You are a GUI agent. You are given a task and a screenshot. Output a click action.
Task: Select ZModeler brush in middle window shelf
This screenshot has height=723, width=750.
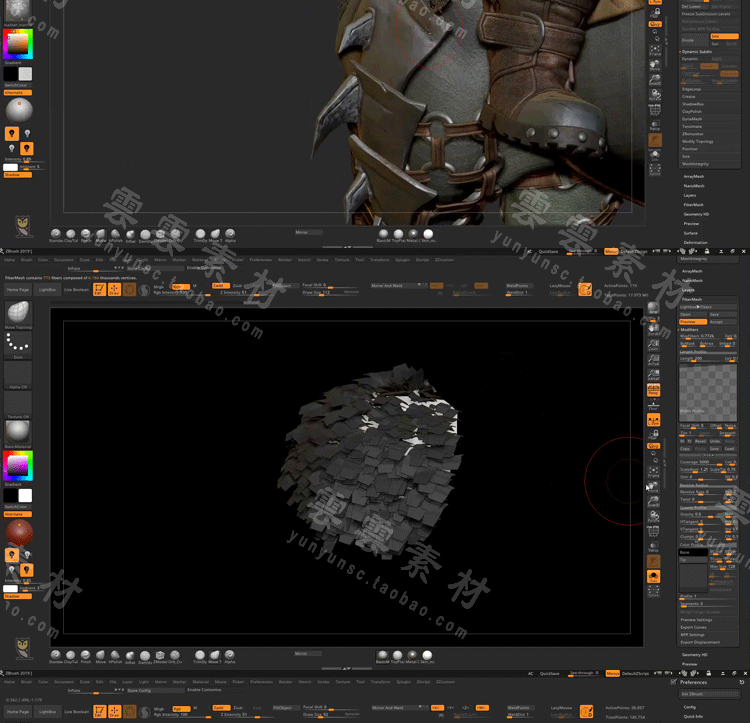pos(160,657)
